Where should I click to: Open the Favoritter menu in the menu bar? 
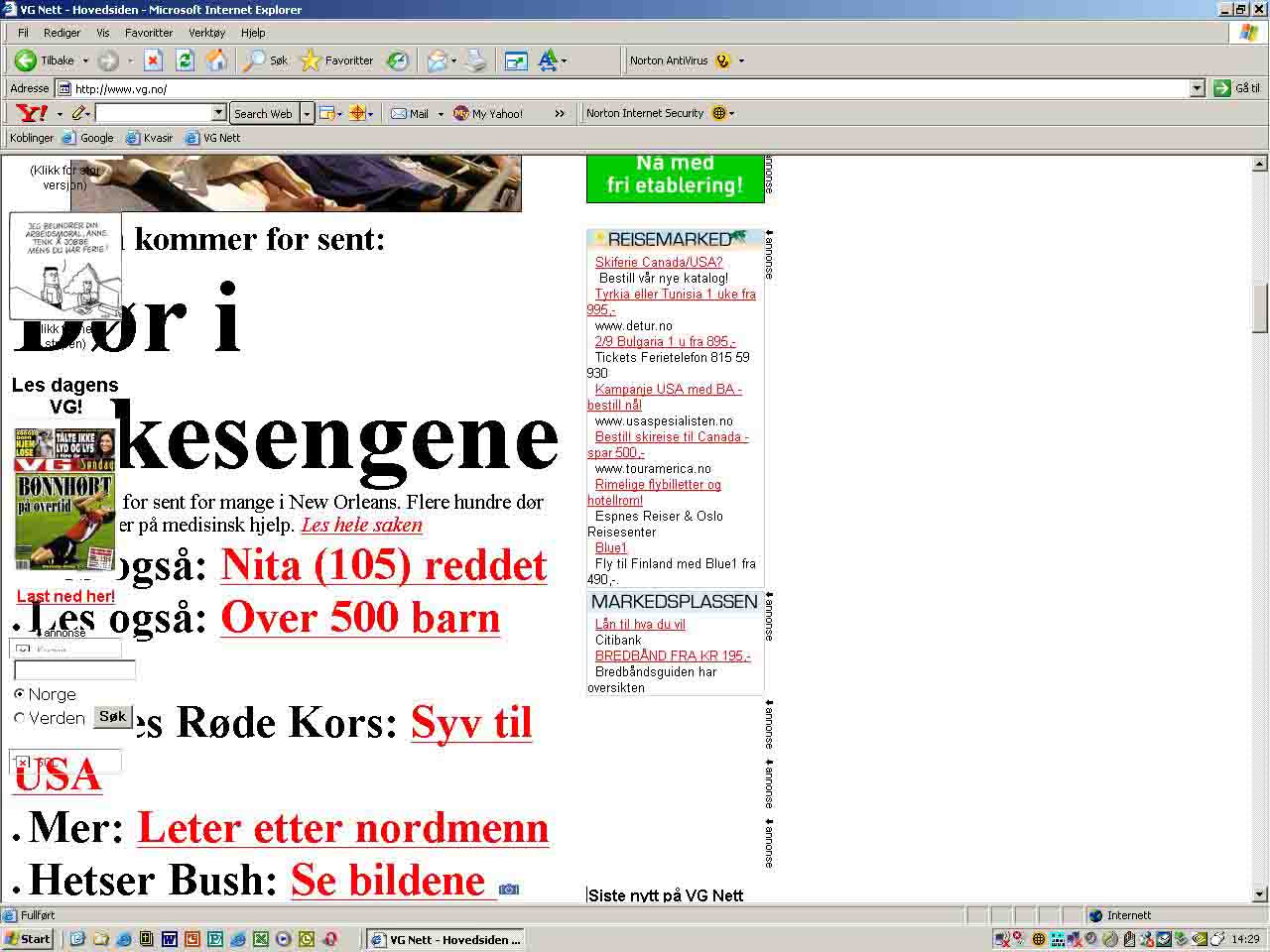pyautogui.click(x=149, y=33)
